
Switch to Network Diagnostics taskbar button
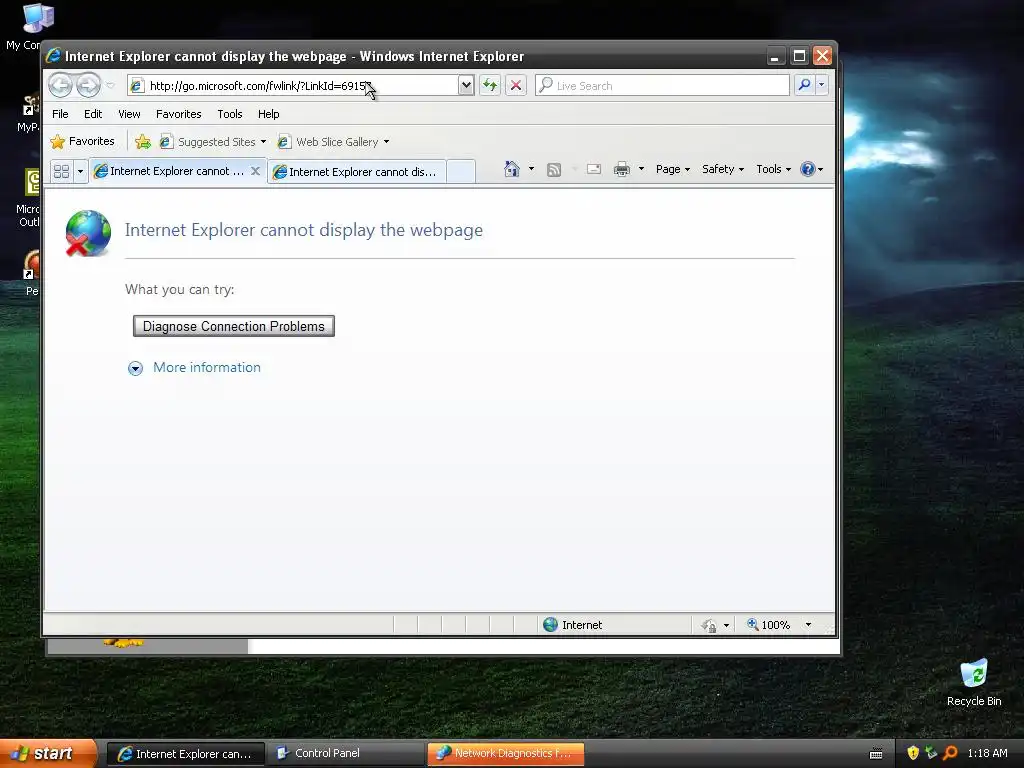click(505, 754)
